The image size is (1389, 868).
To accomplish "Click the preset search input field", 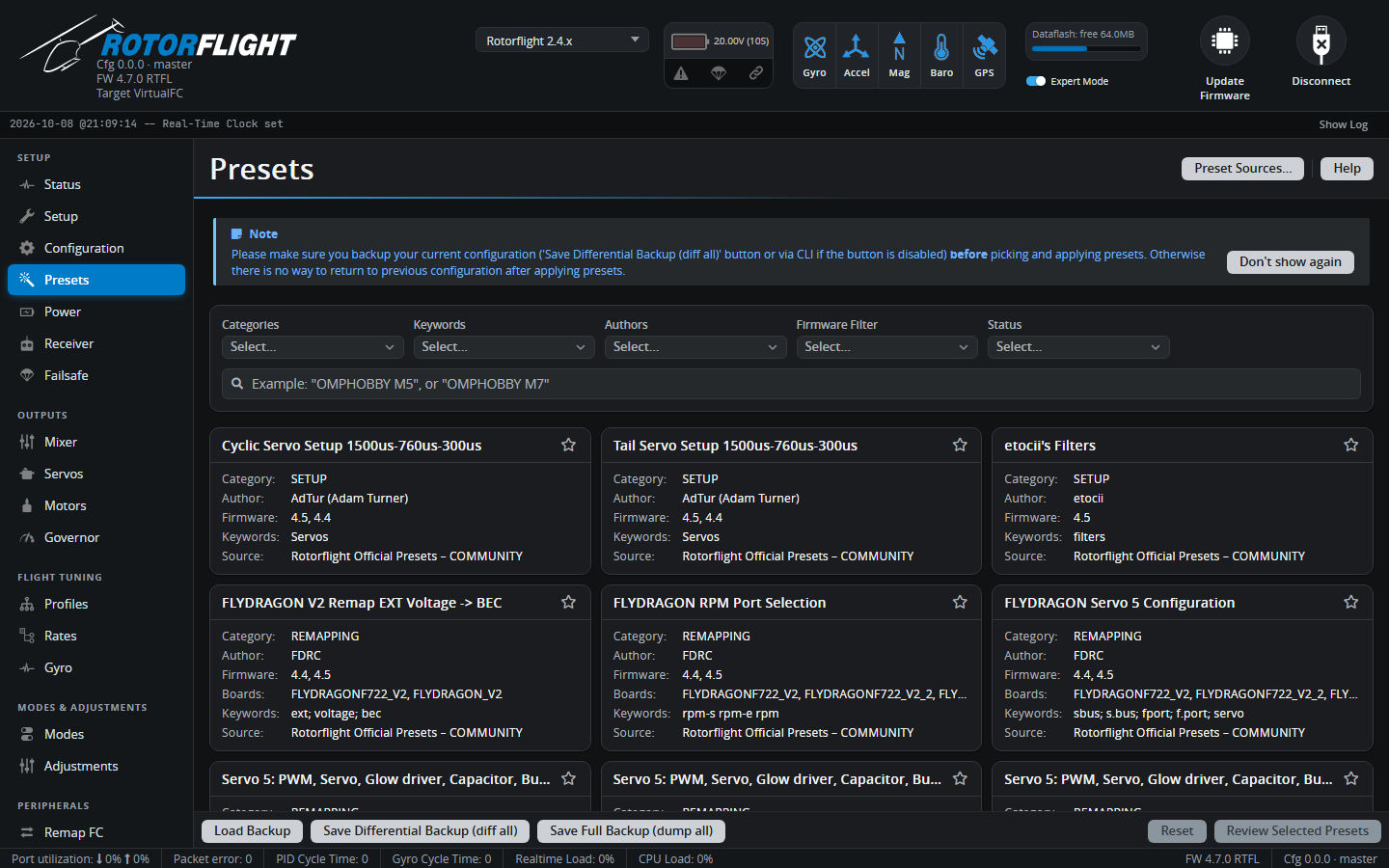I will (x=791, y=384).
